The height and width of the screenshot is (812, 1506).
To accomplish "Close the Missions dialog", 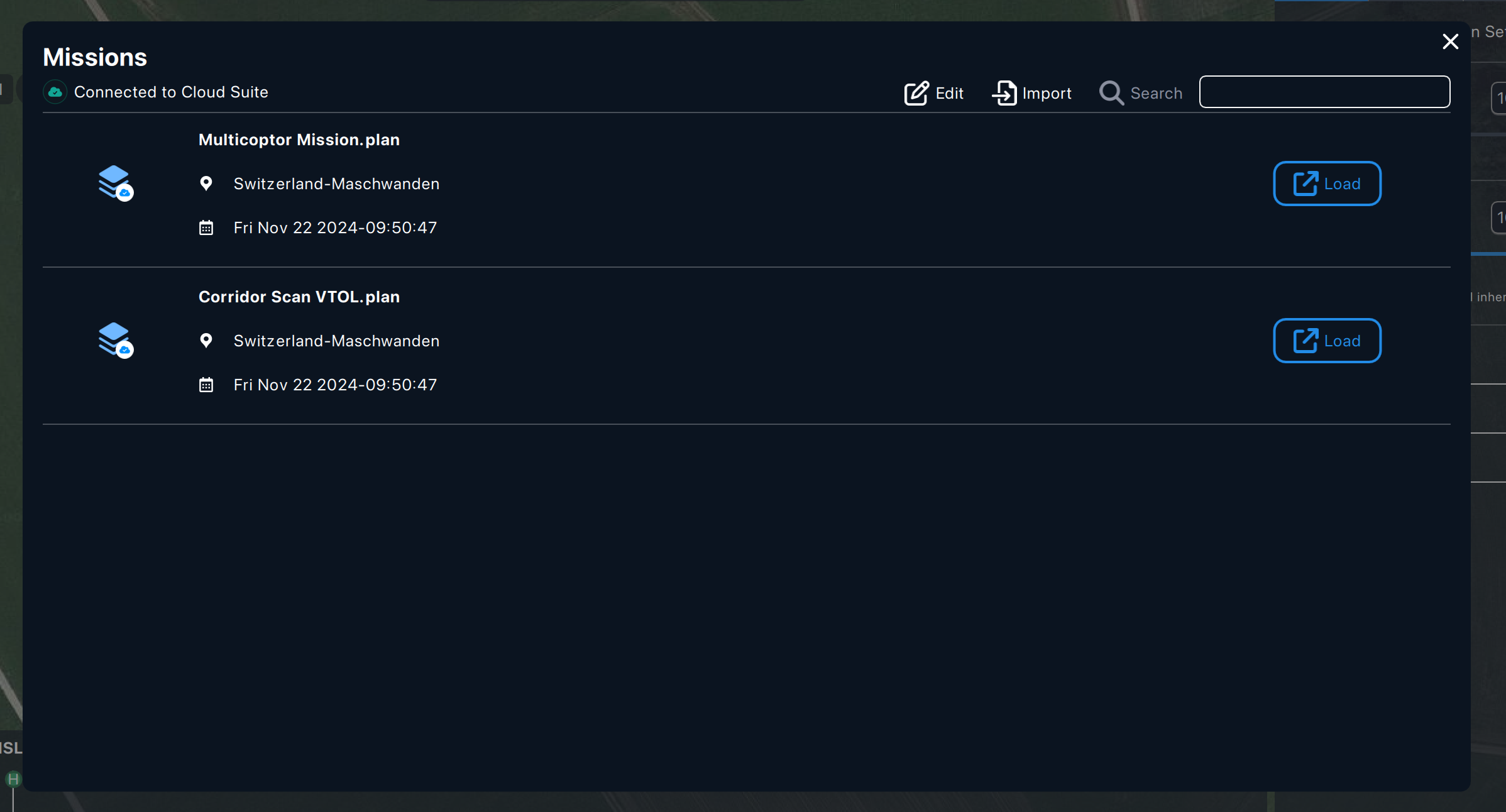I will click(1450, 41).
